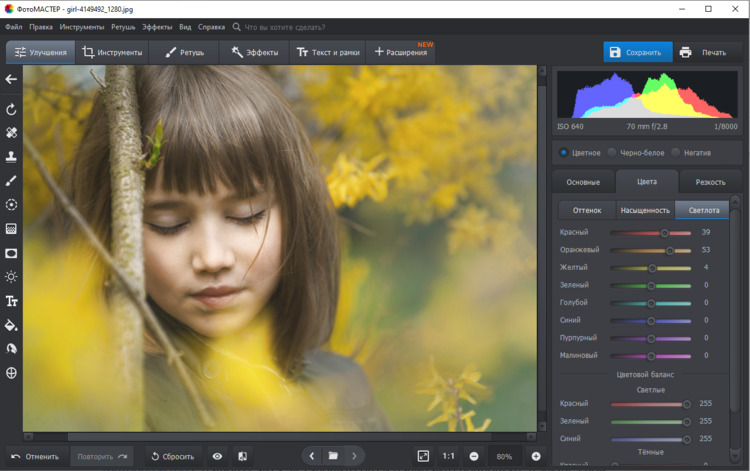This screenshot has width=750, height=471.
Task: Select the text tool in left sidebar
Action: 11,301
